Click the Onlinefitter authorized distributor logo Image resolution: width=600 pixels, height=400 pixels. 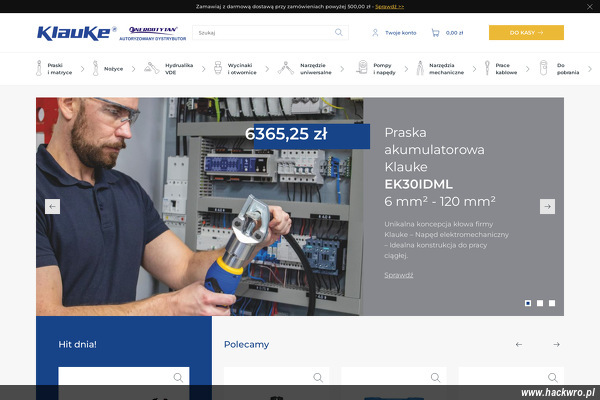pyautogui.click(x=153, y=33)
